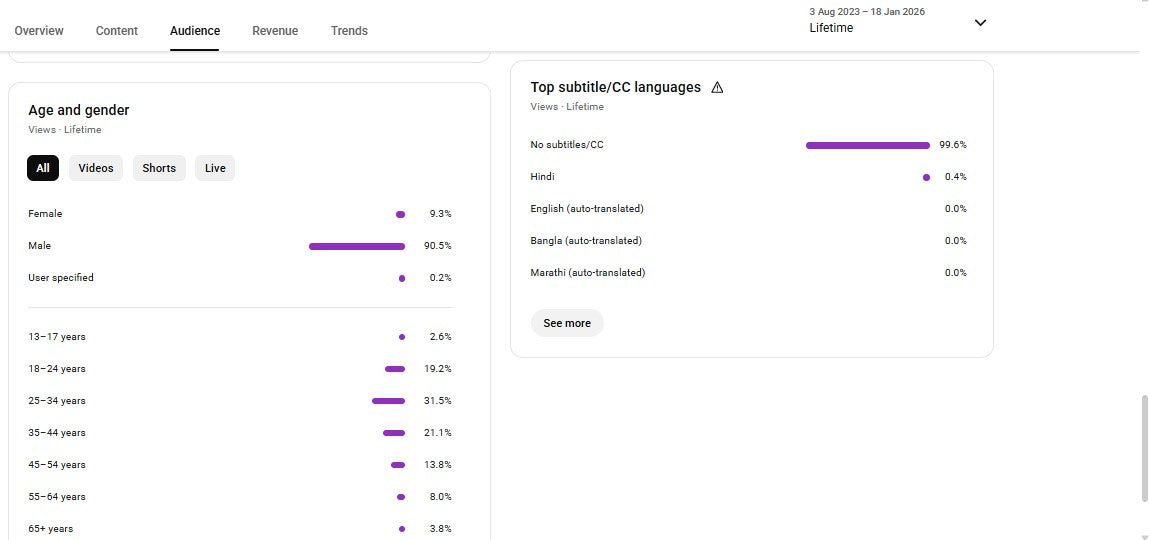Click the scrollbar down arrow
Screen dimensions: 1149x540
(1144, 536)
